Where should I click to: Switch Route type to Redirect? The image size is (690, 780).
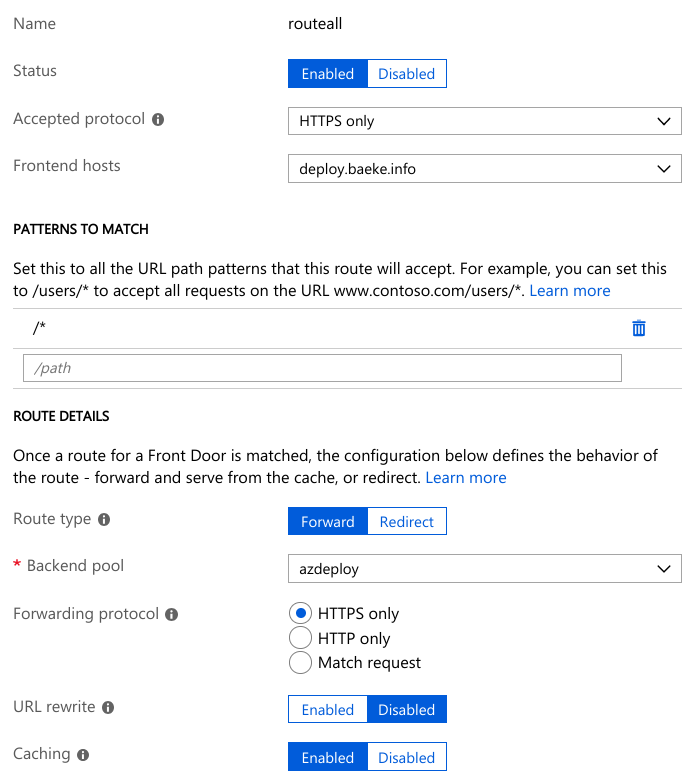406,522
